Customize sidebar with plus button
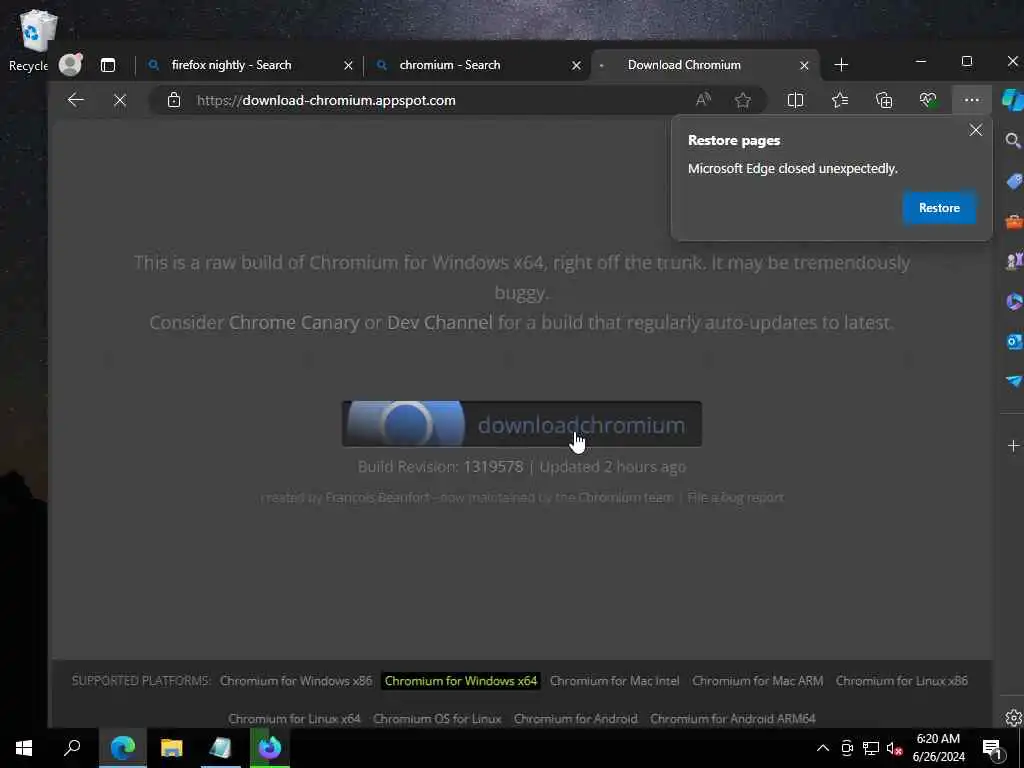 click(x=1014, y=445)
